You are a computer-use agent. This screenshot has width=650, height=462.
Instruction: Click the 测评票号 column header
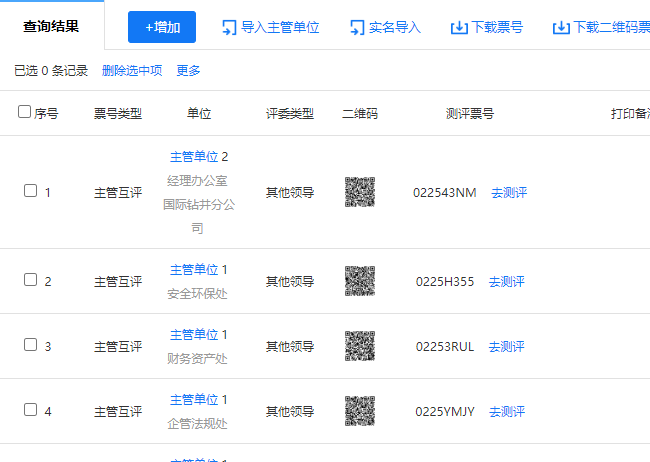[470, 114]
